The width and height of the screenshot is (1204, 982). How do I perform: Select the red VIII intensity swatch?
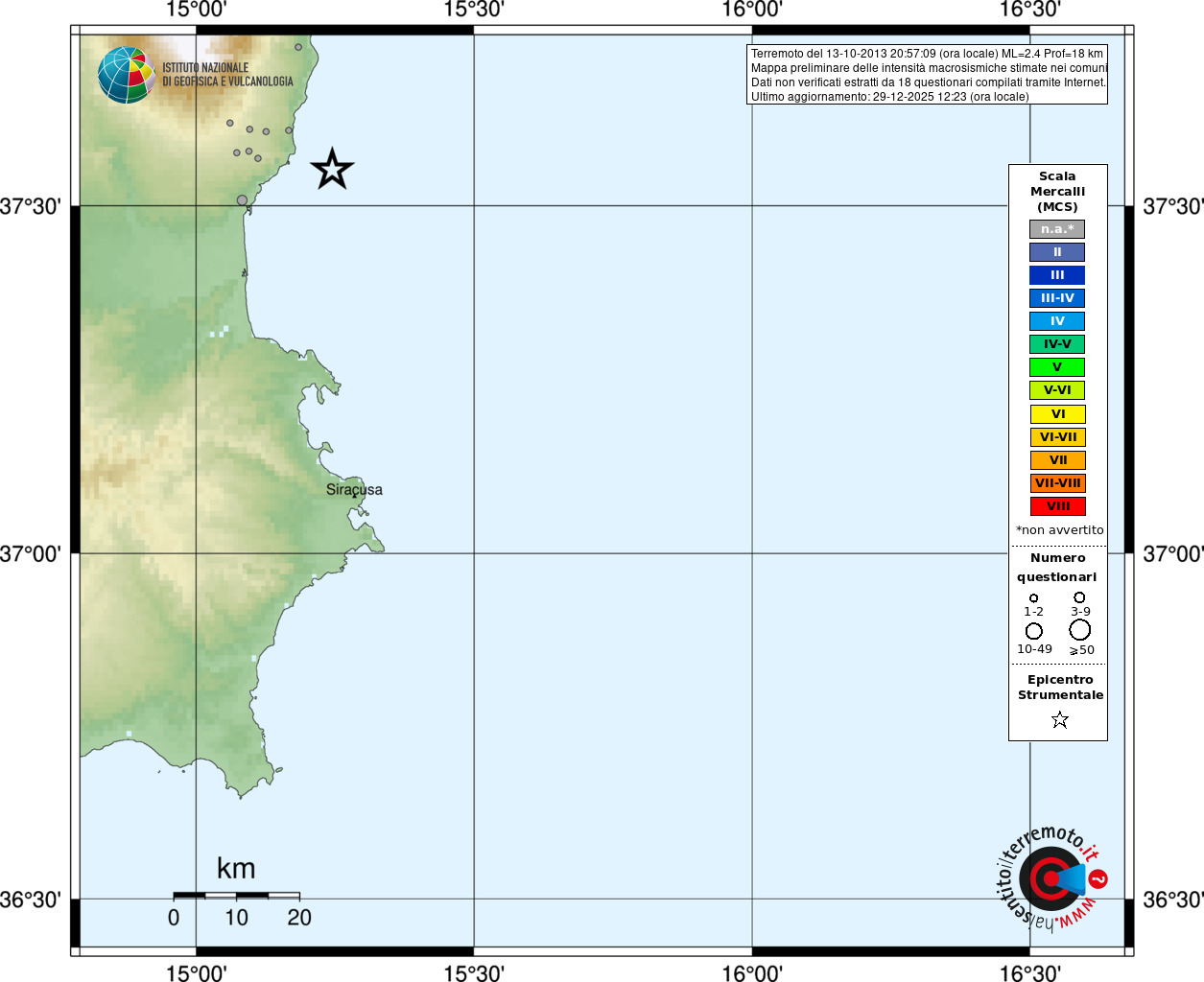[1057, 506]
